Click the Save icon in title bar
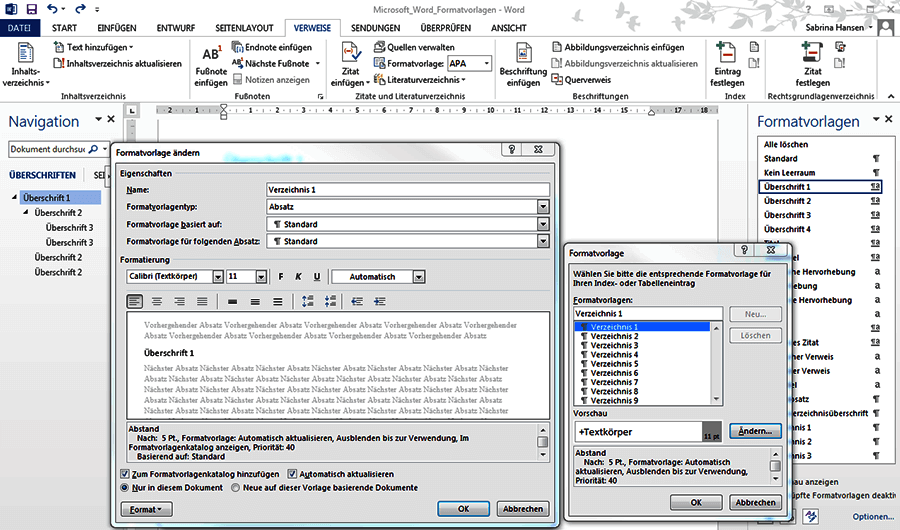900x530 pixels. tap(32, 9)
